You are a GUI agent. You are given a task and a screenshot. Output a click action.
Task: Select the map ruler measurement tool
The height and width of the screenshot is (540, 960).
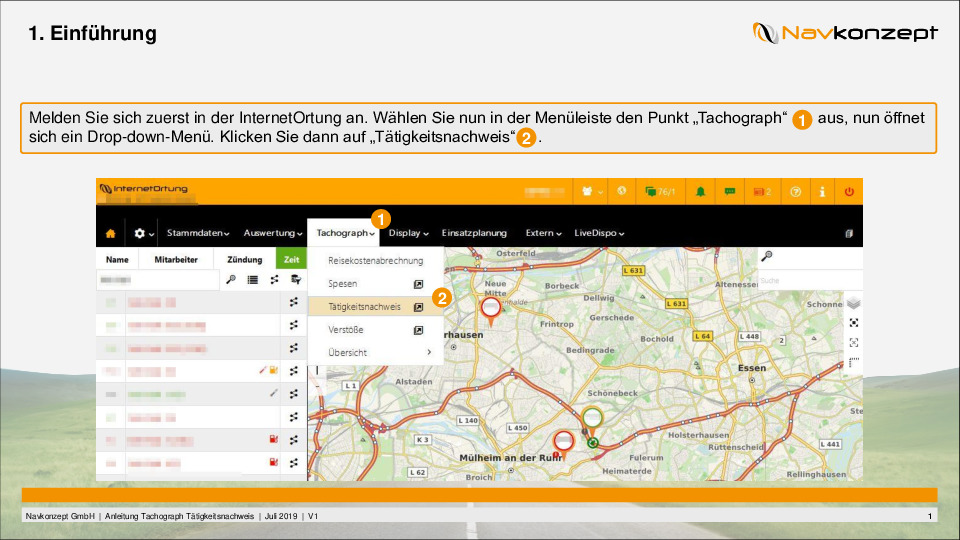point(854,362)
